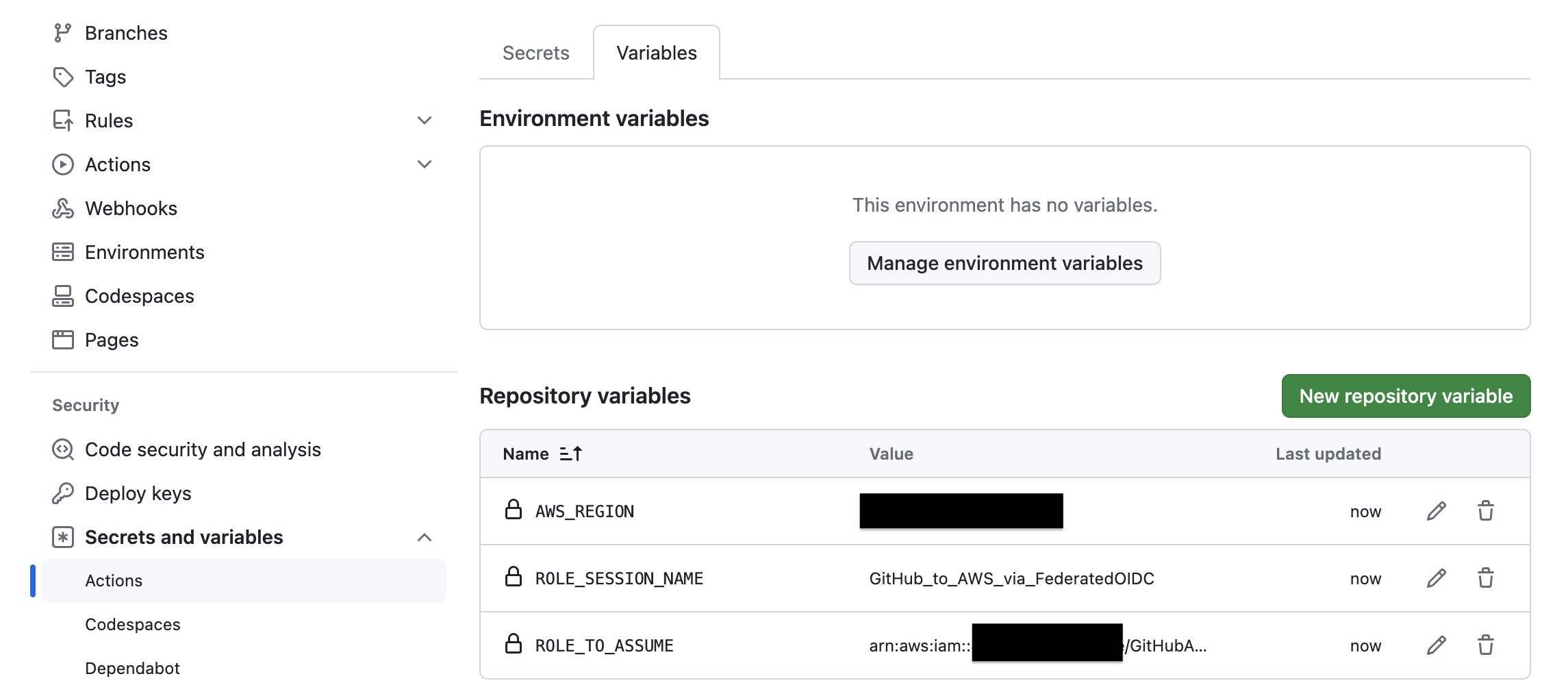Click the Webhooks icon in sidebar
Viewport: 1568px width, 696px height.
[x=64, y=208]
